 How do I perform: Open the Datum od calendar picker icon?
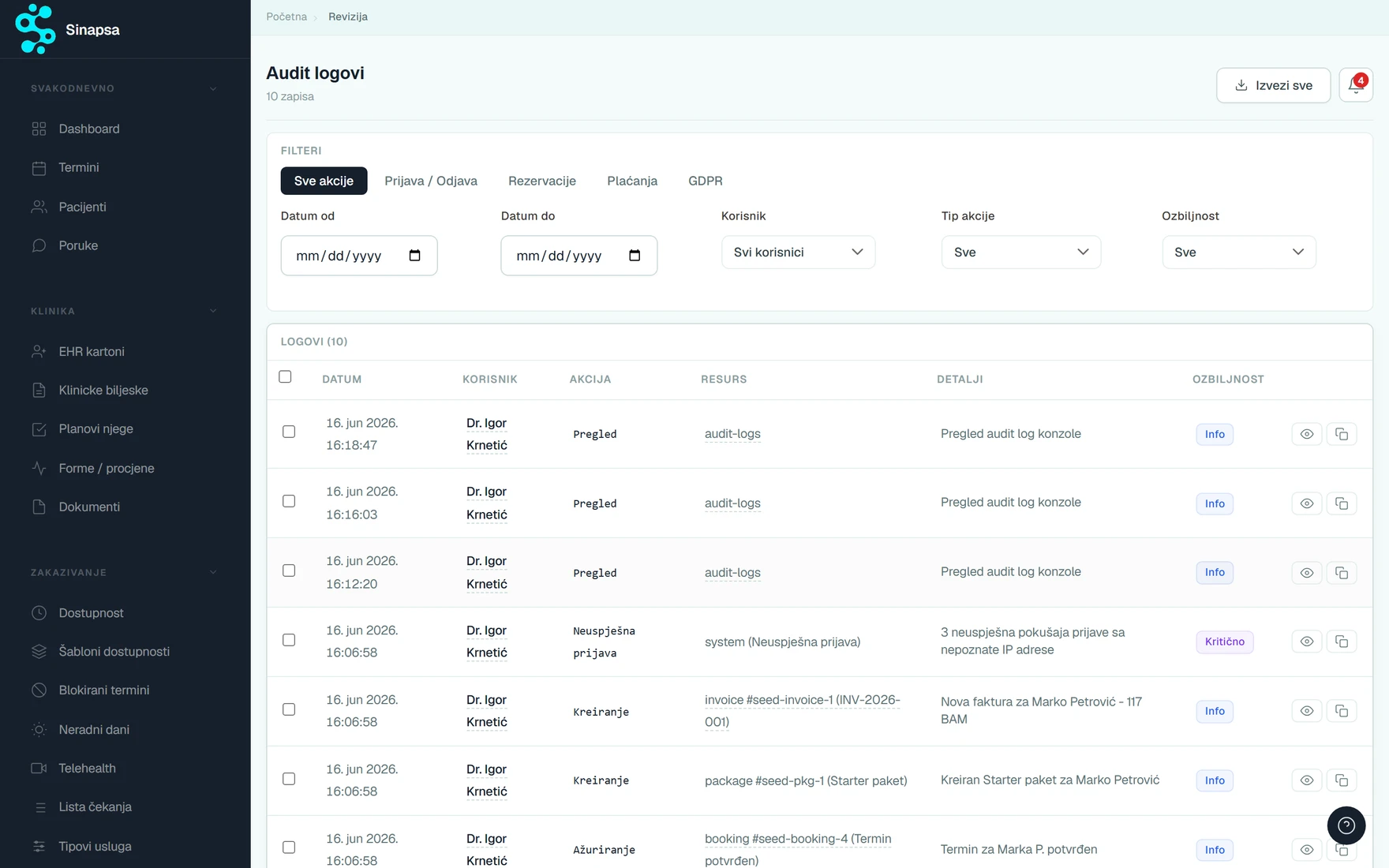[414, 256]
